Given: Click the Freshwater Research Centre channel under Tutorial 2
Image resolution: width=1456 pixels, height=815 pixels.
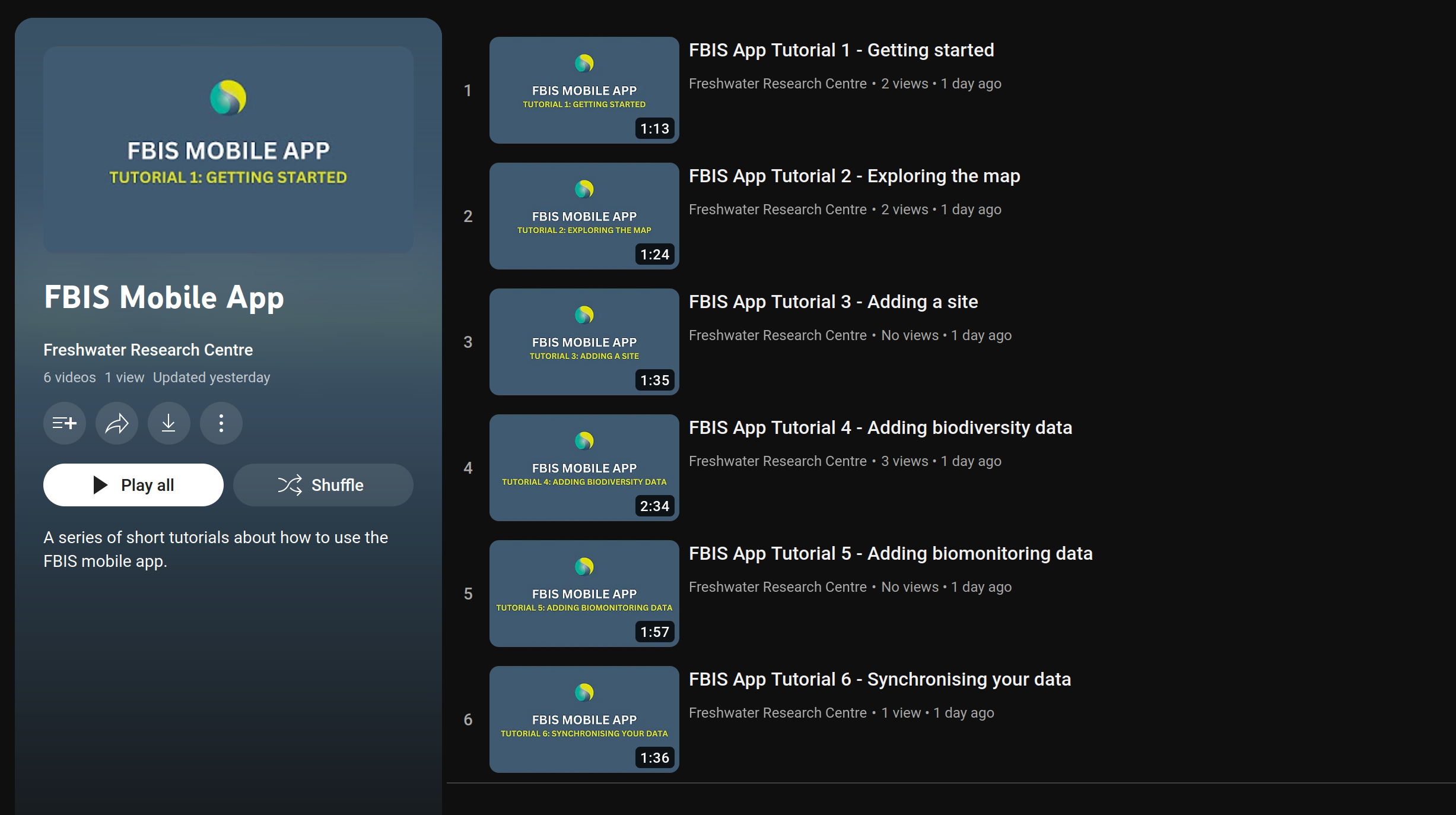Looking at the screenshot, I should [778, 210].
